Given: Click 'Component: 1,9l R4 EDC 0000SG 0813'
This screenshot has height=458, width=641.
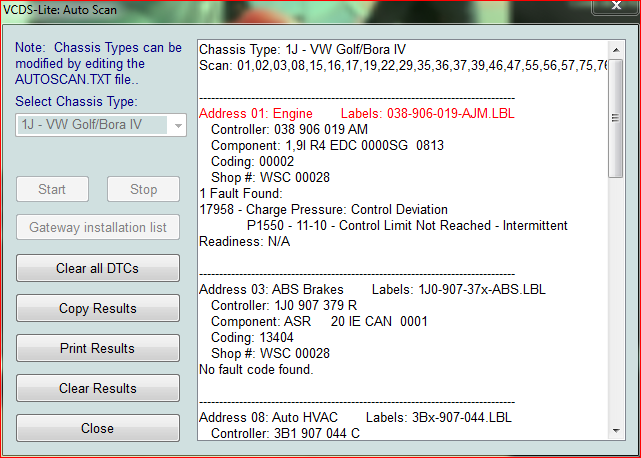Looking at the screenshot, I should (x=327, y=146).
